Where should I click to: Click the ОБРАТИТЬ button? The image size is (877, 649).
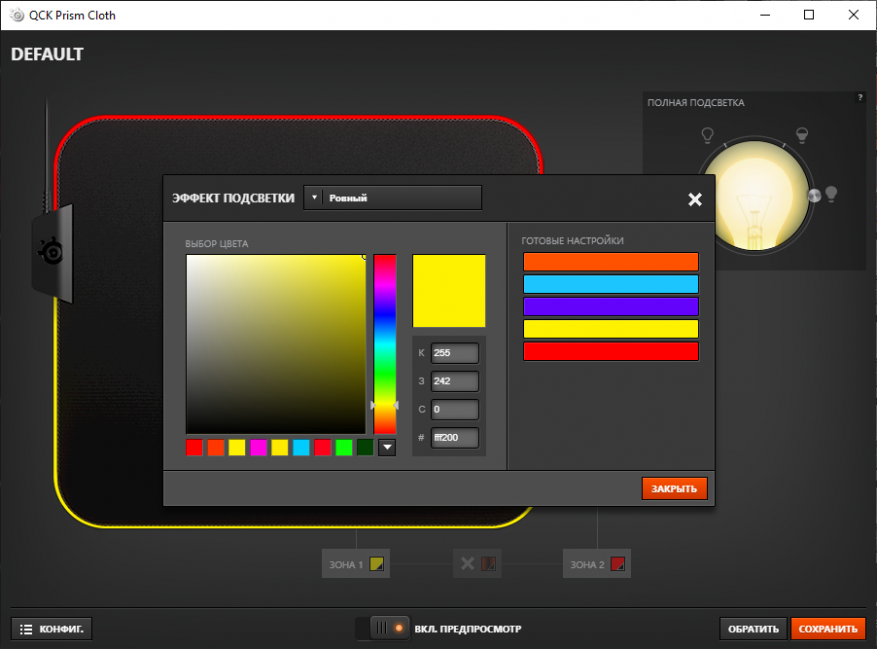click(x=753, y=629)
